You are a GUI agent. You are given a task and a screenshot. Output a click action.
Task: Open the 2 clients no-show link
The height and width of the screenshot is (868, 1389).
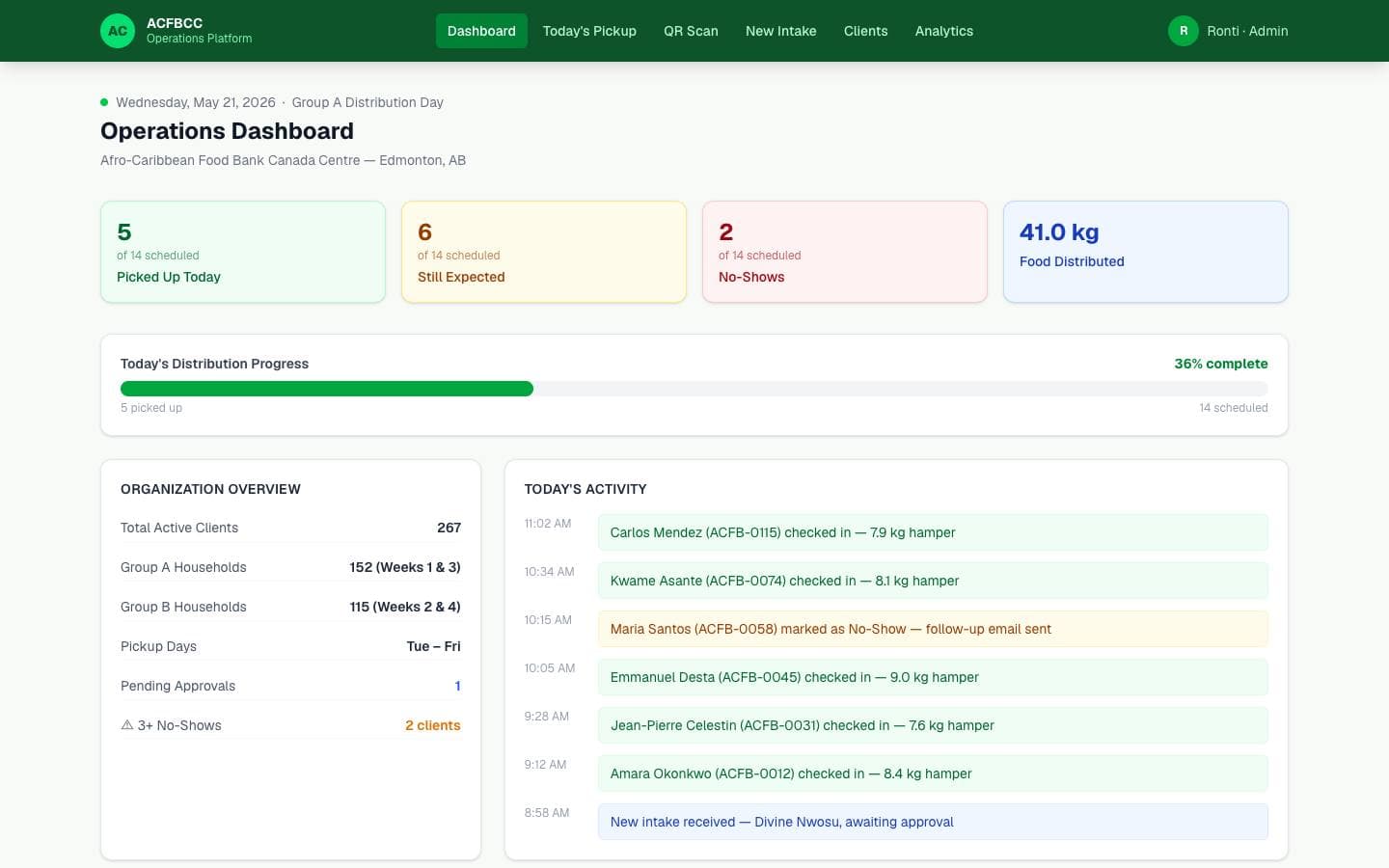[x=433, y=725]
